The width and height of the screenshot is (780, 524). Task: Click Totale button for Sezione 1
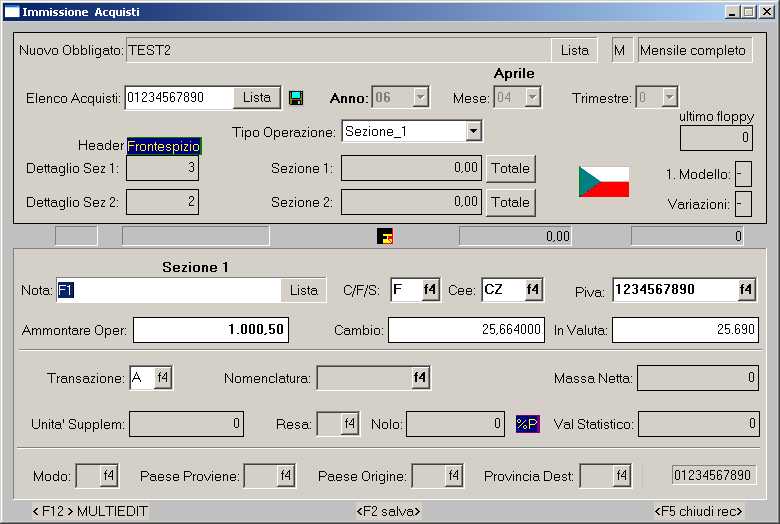click(511, 168)
